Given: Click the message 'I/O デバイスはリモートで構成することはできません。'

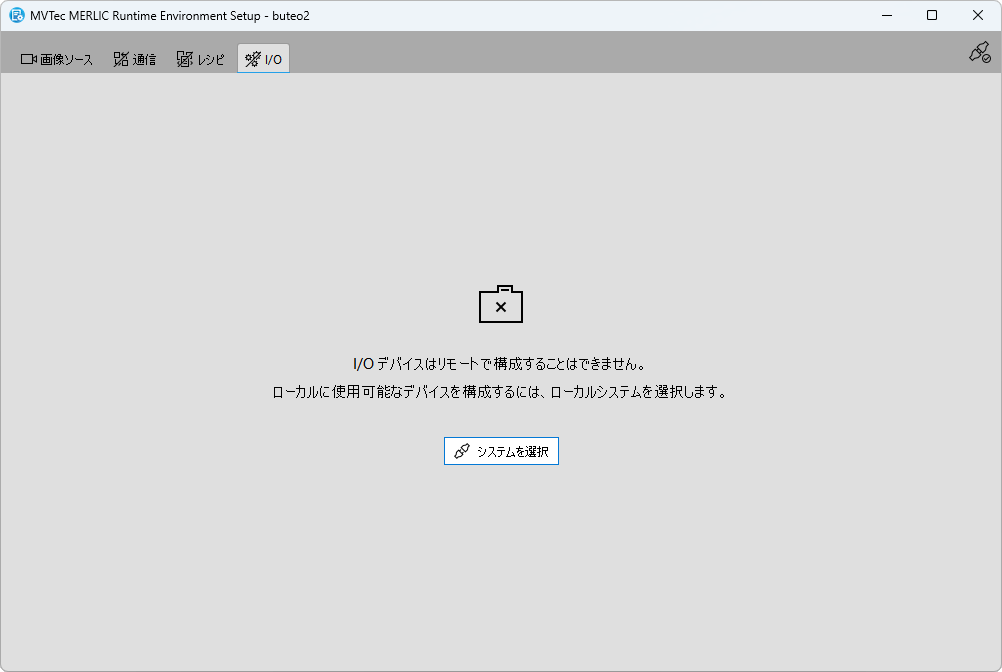Looking at the screenshot, I should tap(500, 363).
